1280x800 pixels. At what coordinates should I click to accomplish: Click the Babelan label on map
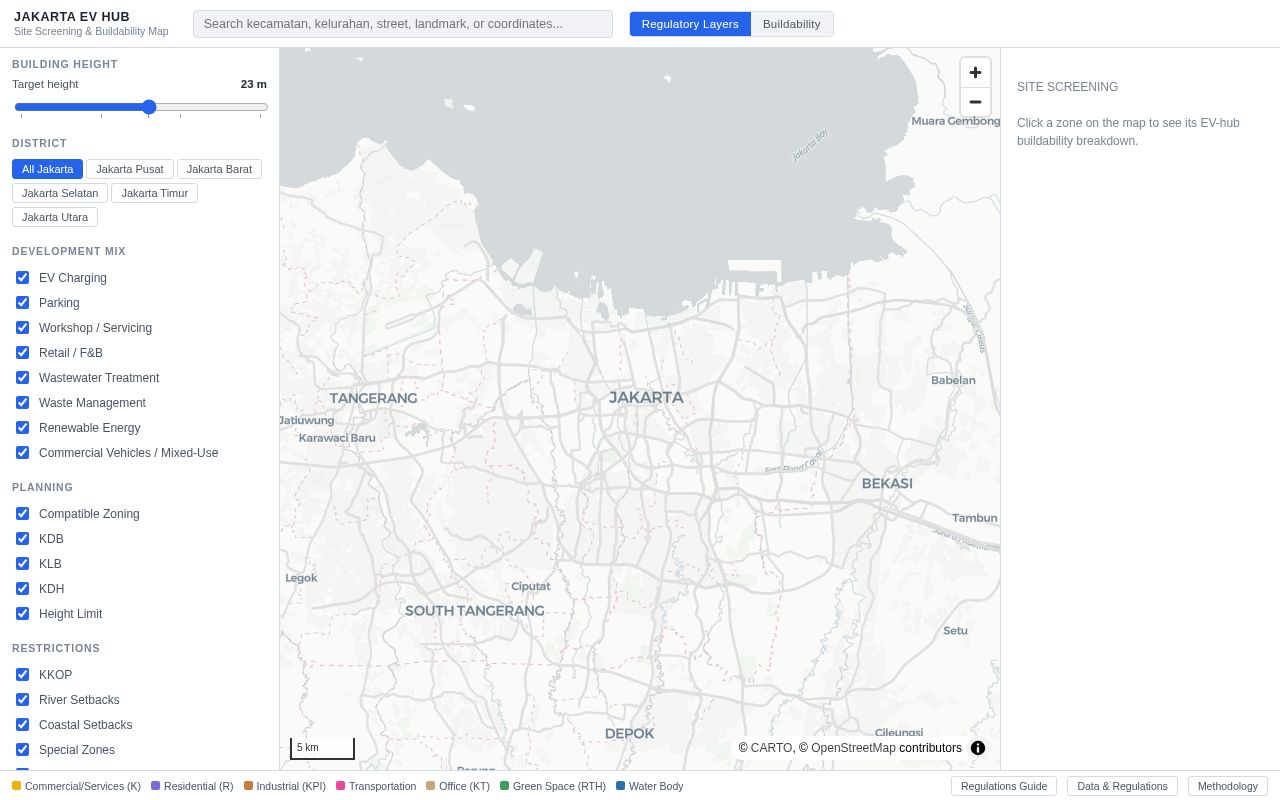coord(953,380)
